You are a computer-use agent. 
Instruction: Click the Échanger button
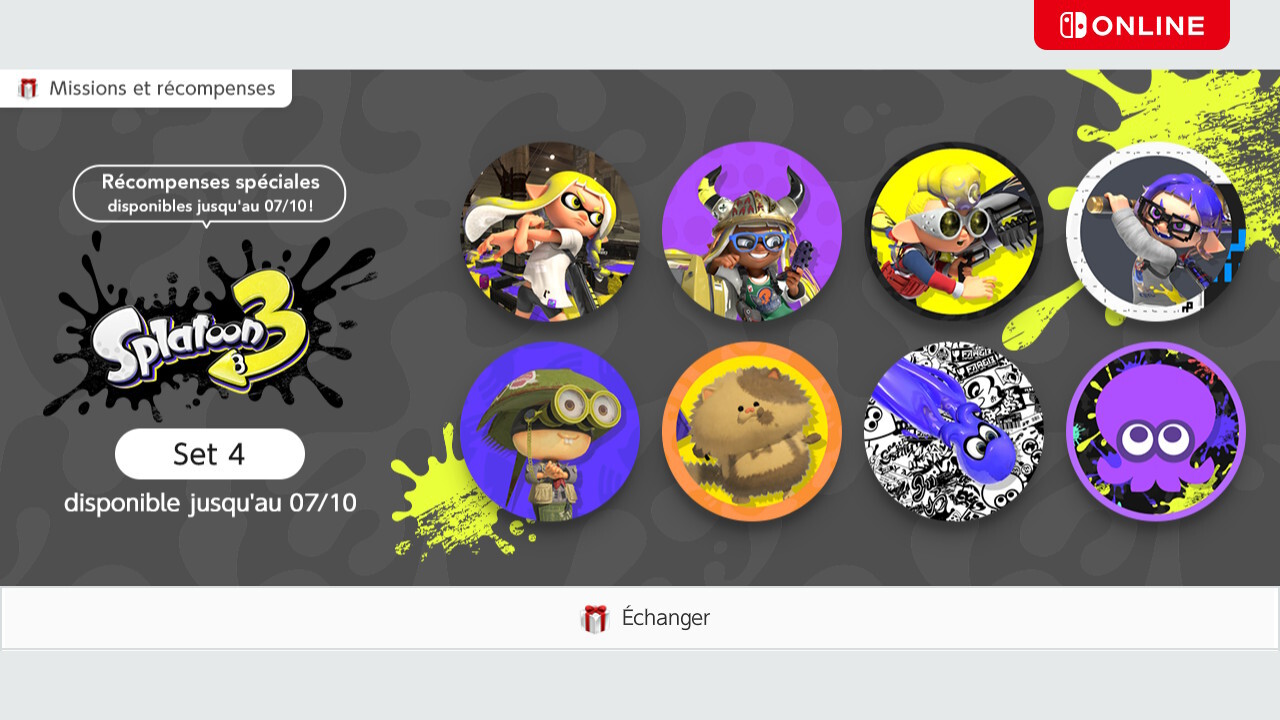(x=640, y=618)
